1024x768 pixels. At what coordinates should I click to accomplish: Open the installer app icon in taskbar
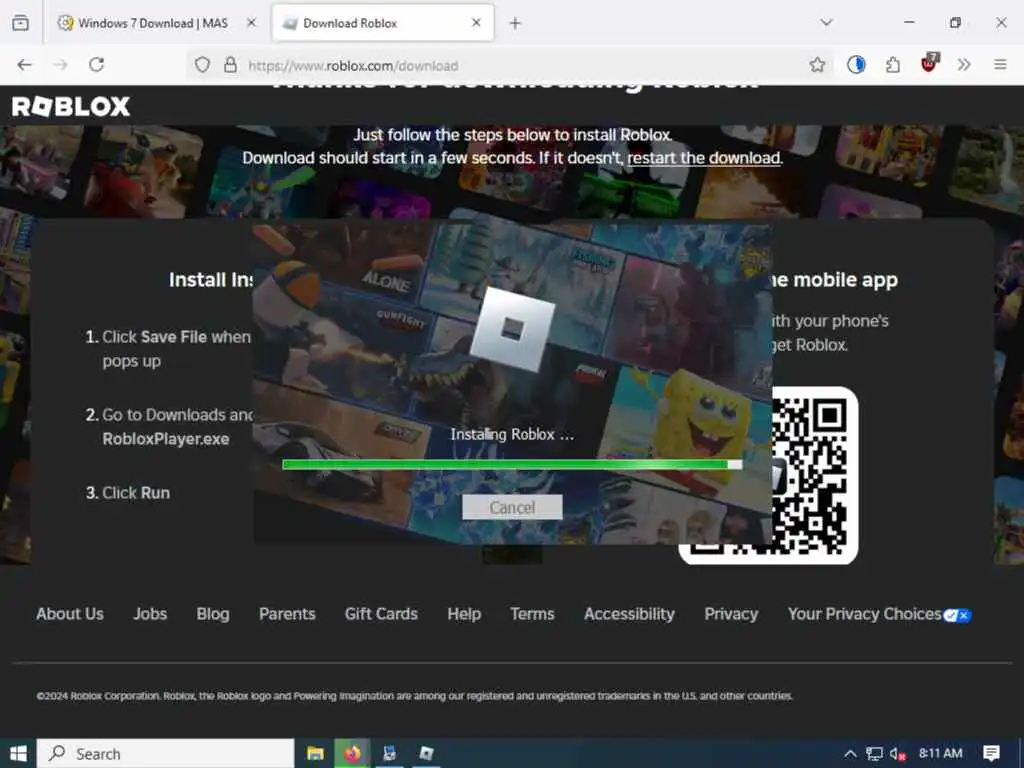(389, 754)
